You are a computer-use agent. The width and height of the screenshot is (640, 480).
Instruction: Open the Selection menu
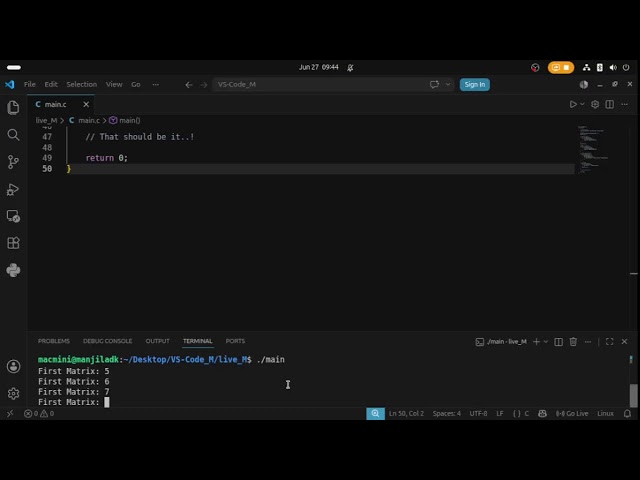click(82, 84)
